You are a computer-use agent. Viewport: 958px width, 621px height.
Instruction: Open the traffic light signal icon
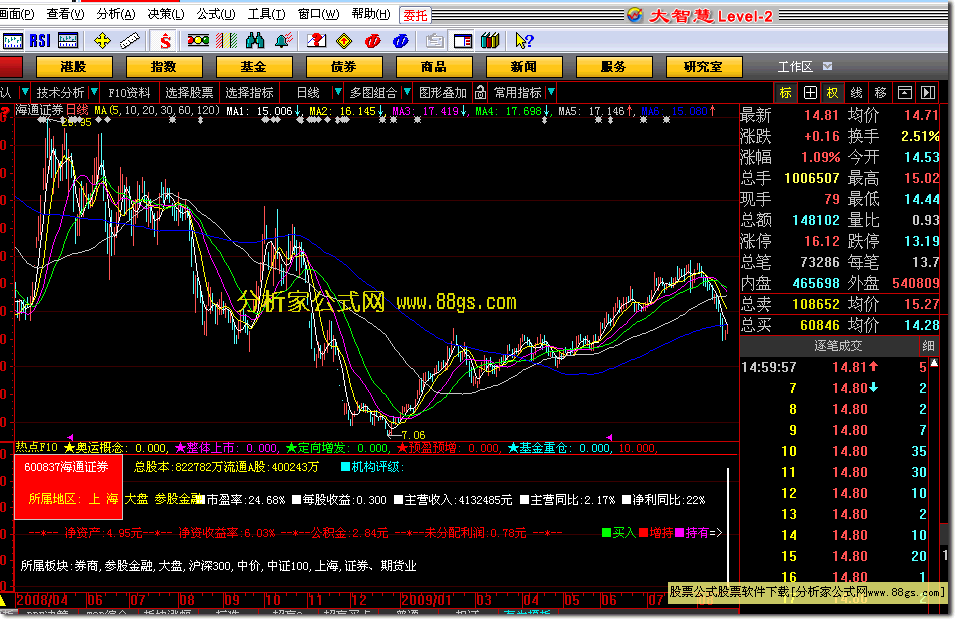198,41
